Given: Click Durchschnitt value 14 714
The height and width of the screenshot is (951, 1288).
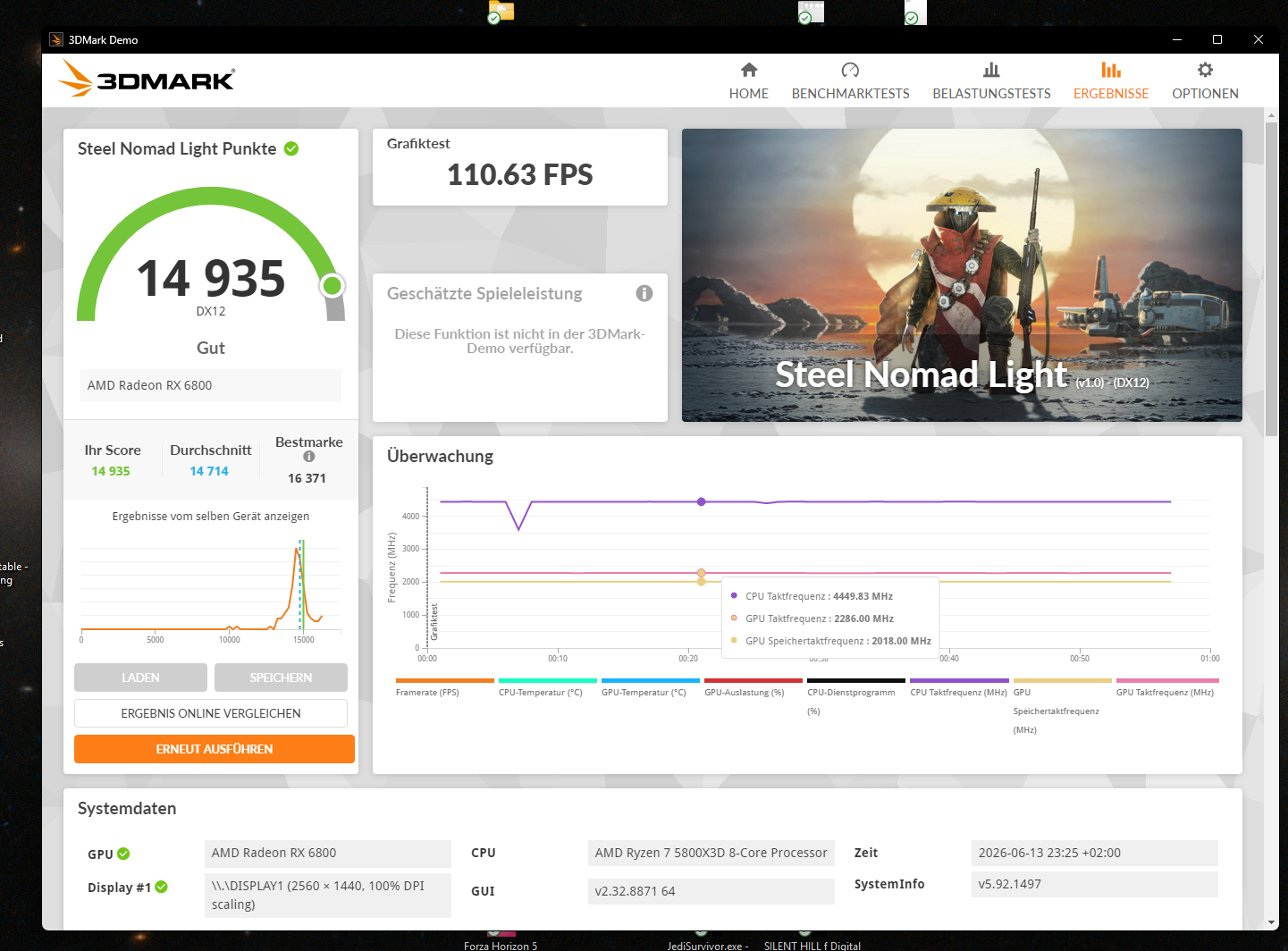Looking at the screenshot, I should 209,471.
